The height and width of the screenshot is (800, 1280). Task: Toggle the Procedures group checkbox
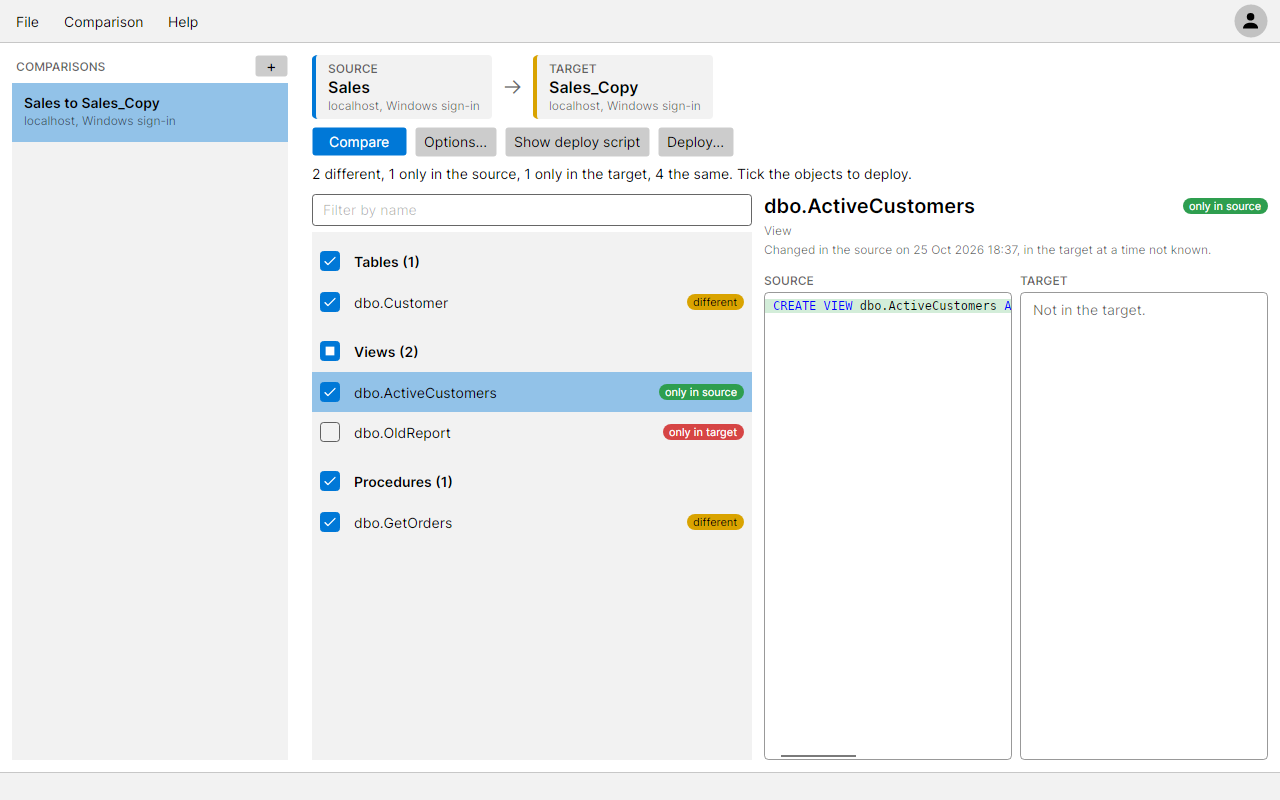tap(330, 481)
